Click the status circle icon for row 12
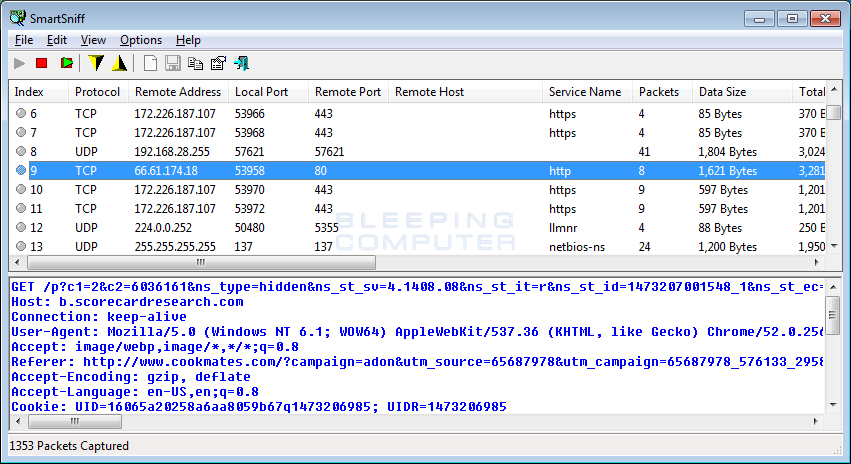This screenshot has height=464, width=851. point(21,227)
